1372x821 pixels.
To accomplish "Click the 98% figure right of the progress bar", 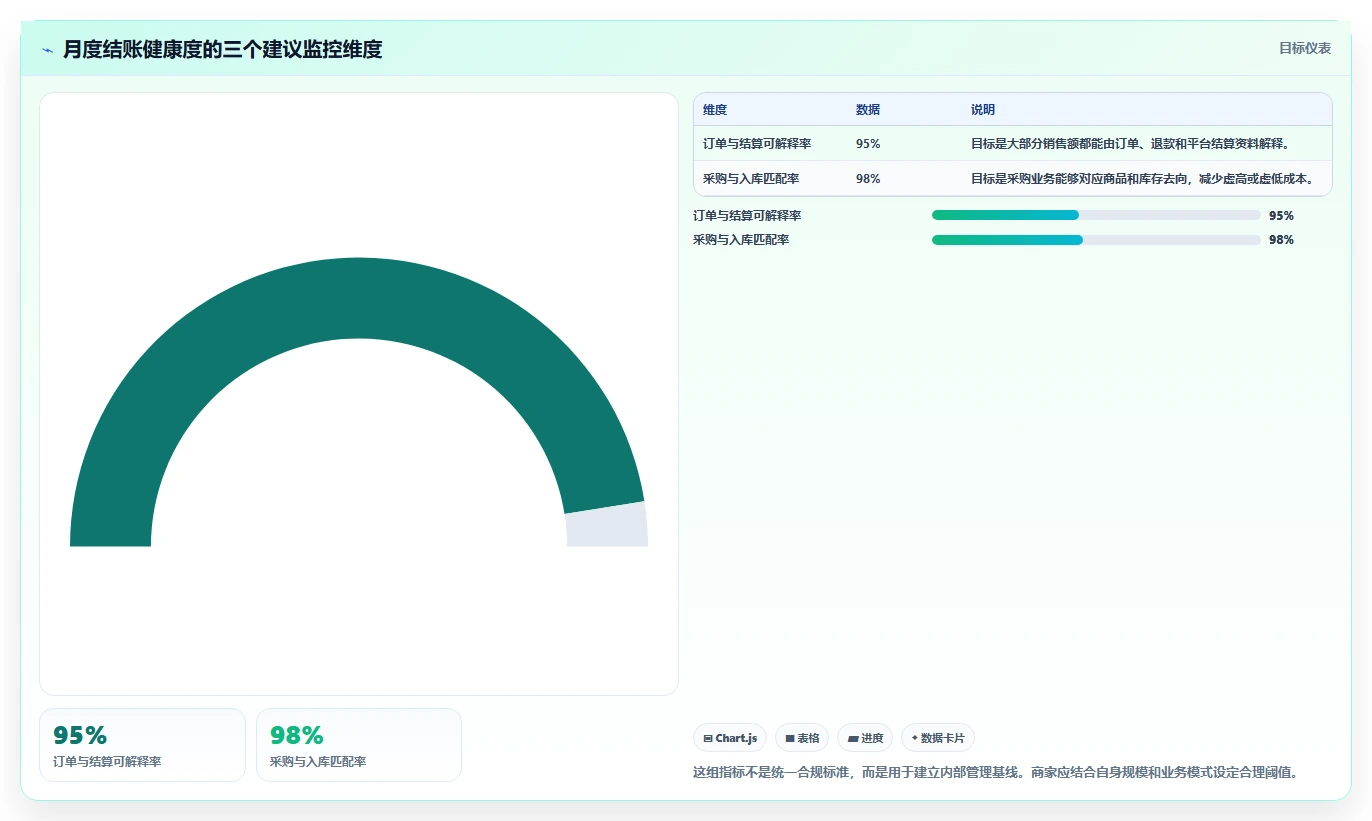I will (x=1281, y=240).
